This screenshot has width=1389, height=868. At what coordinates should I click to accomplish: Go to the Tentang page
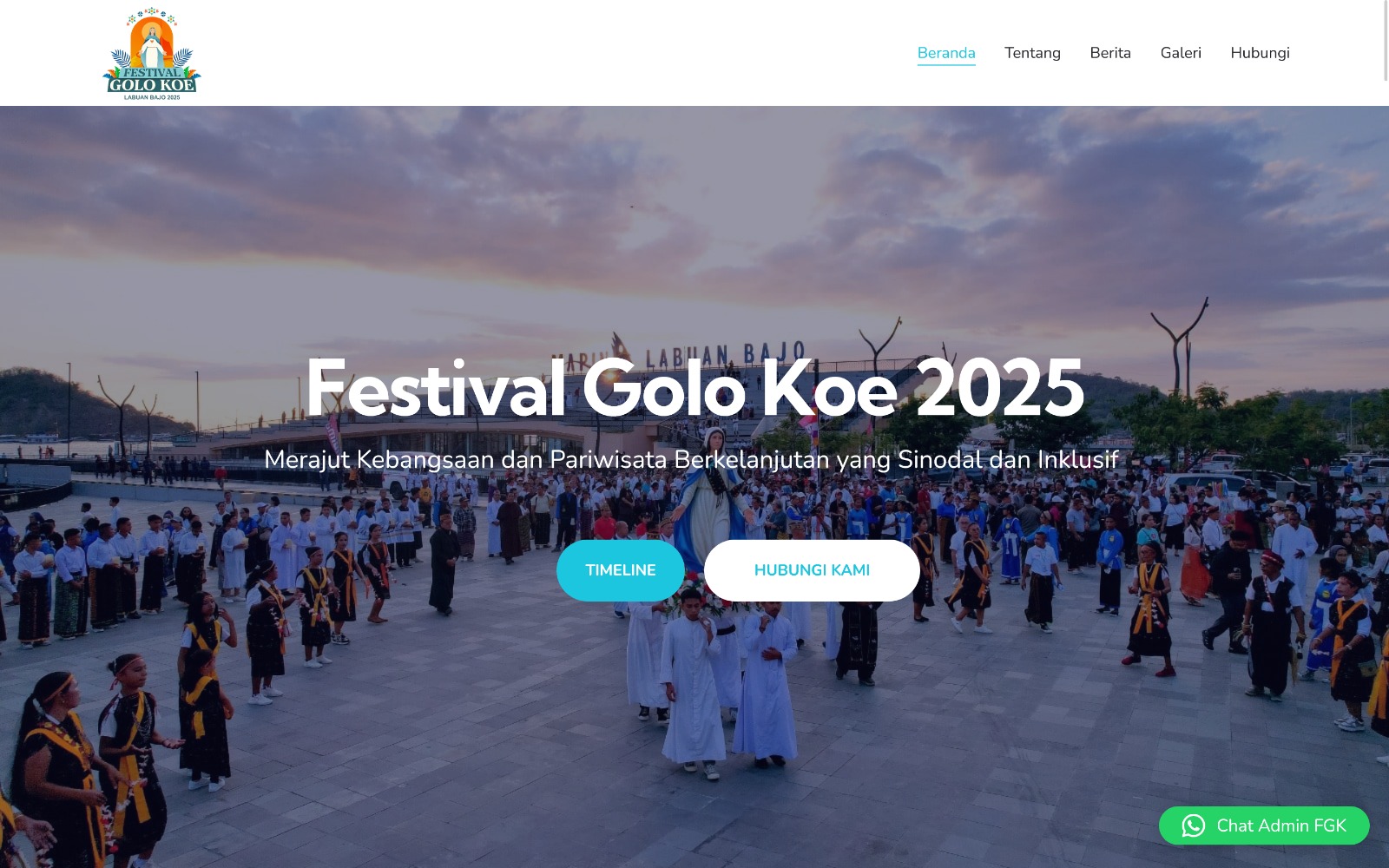pos(1032,53)
